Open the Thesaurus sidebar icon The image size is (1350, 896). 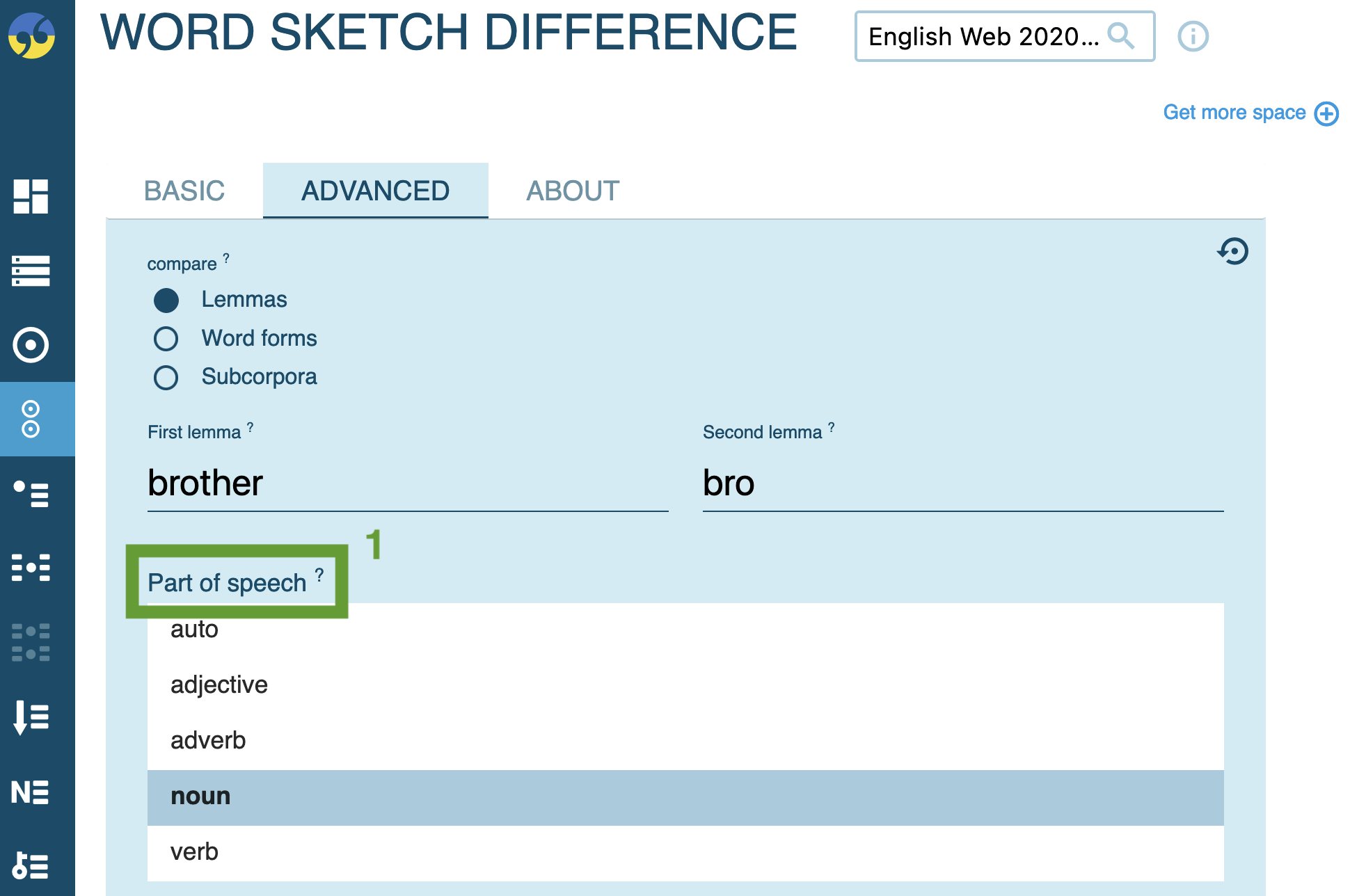(31, 493)
